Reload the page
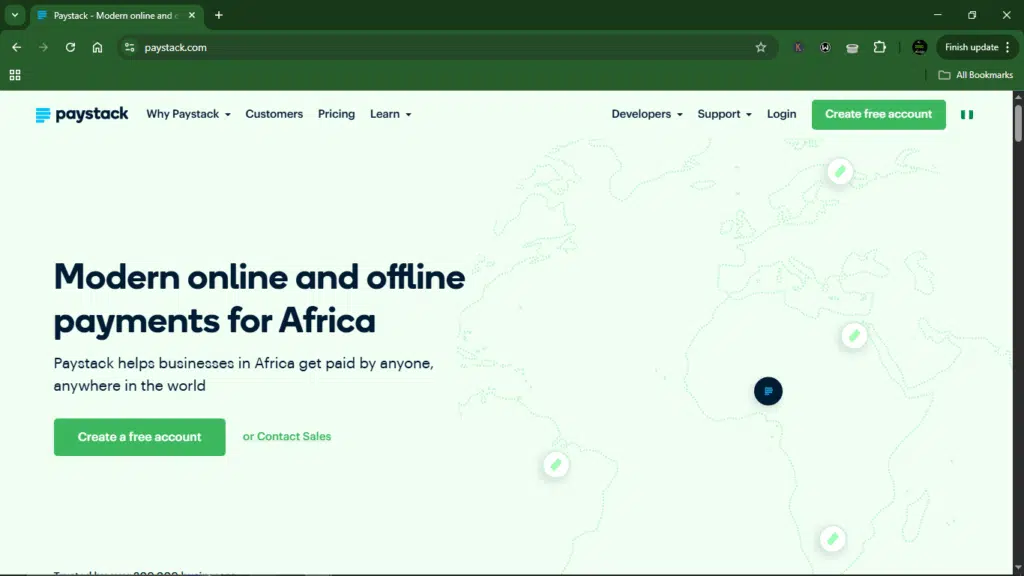1024x576 pixels. (70, 47)
